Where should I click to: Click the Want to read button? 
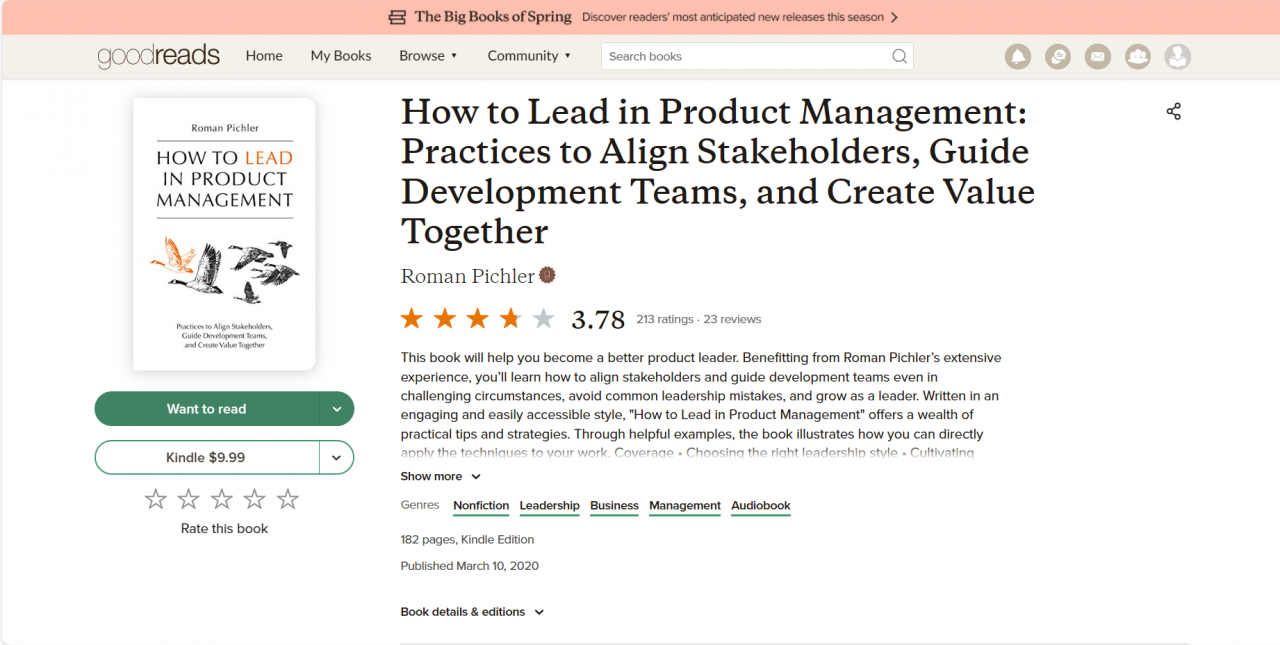(207, 408)
